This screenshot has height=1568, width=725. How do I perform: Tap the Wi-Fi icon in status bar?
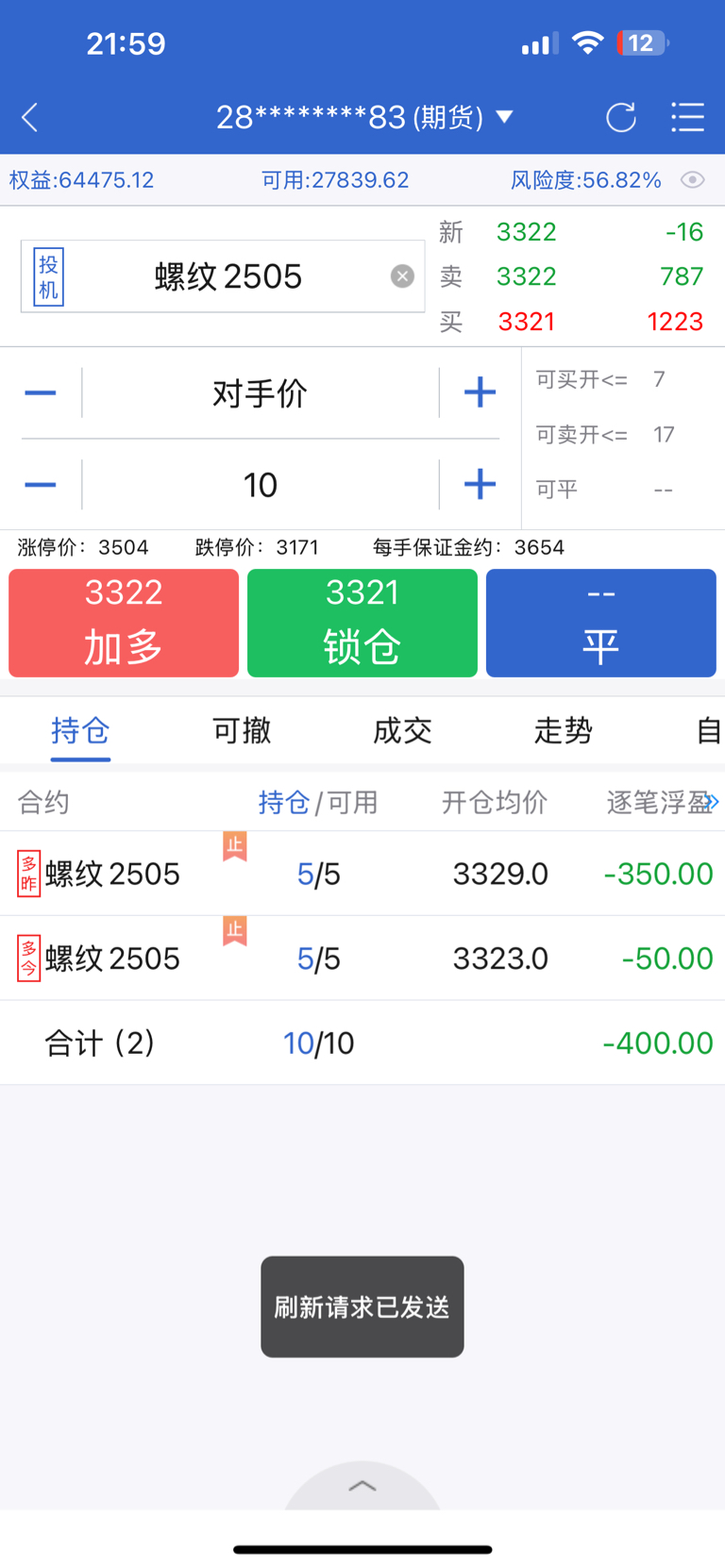click(587, 43)
